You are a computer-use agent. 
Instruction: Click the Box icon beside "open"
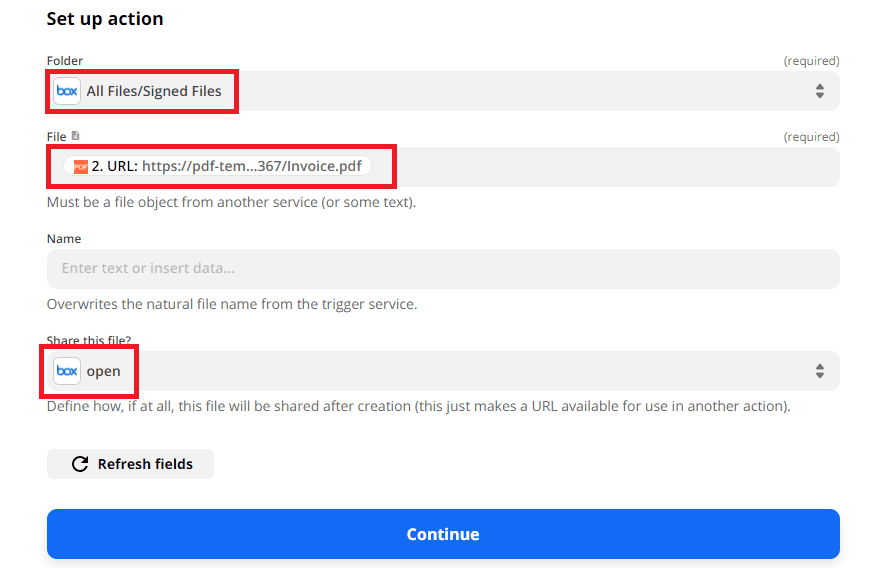coord(67,371)
